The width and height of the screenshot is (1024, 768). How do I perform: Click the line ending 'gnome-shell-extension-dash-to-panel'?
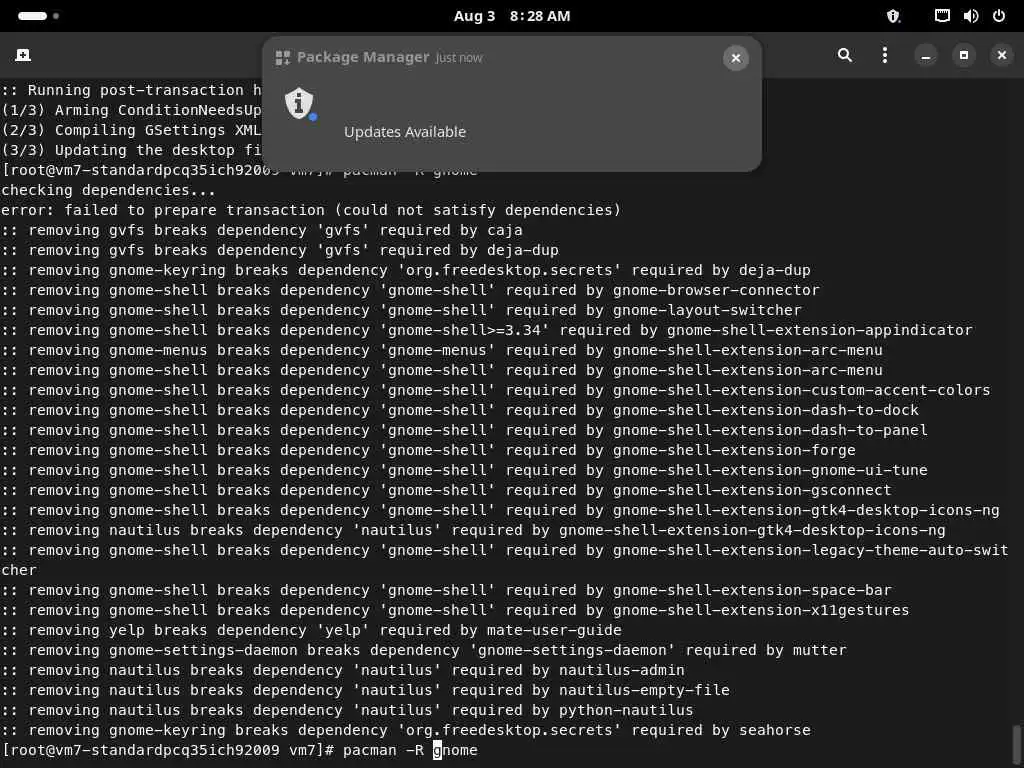click(464, 430)
